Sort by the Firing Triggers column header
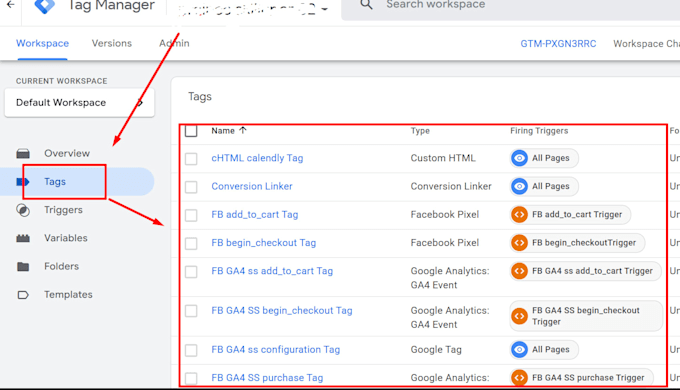 [x=539, y=131]
